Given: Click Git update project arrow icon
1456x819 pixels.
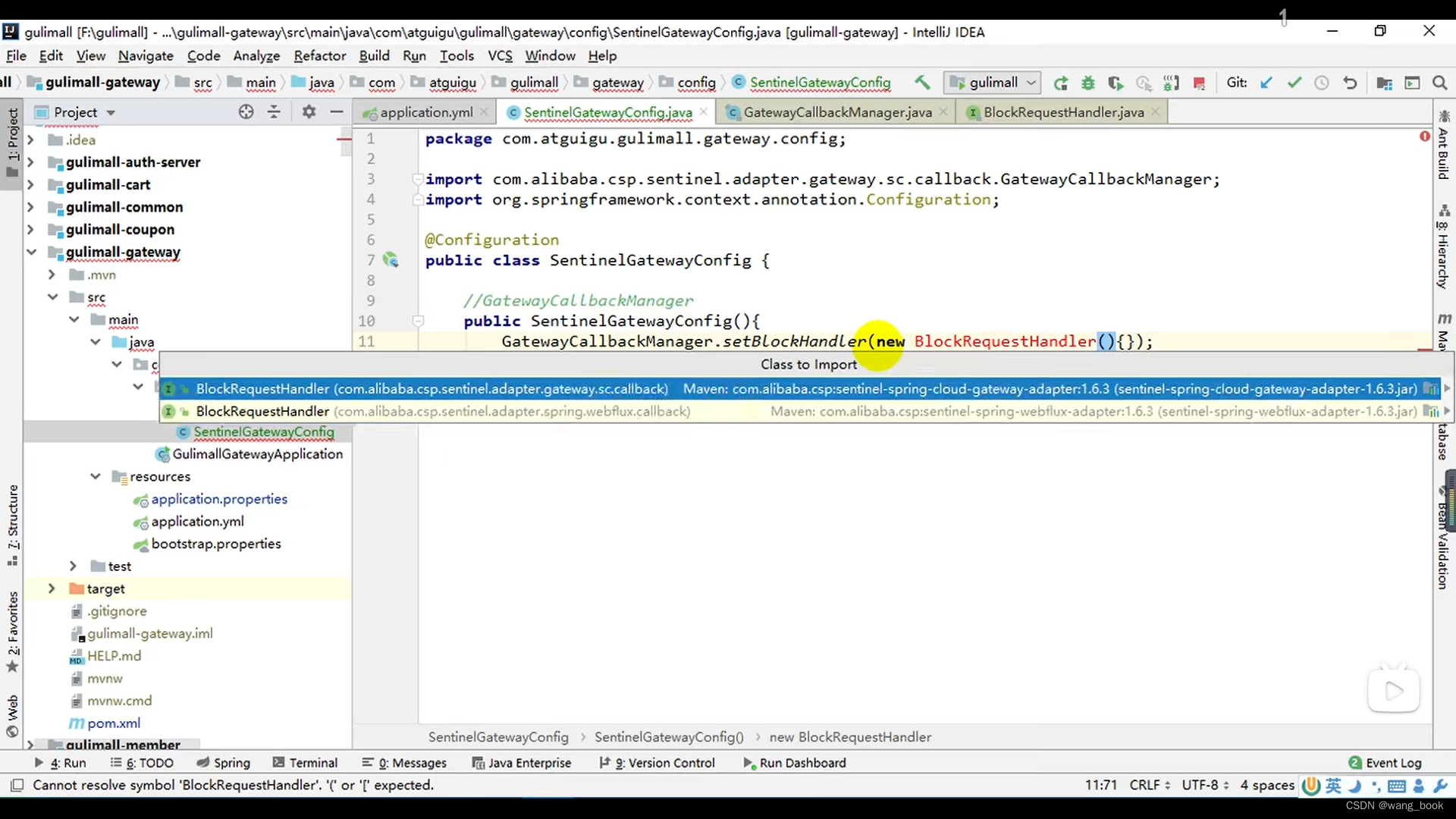Looking at the screenshot, I should pos(1266,83).
